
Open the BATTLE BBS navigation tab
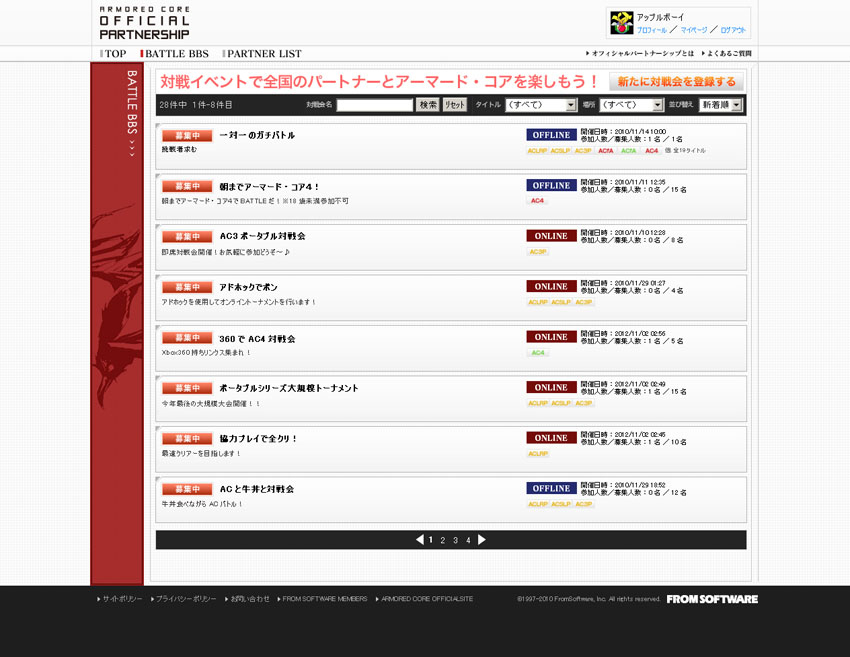(177, 54)
